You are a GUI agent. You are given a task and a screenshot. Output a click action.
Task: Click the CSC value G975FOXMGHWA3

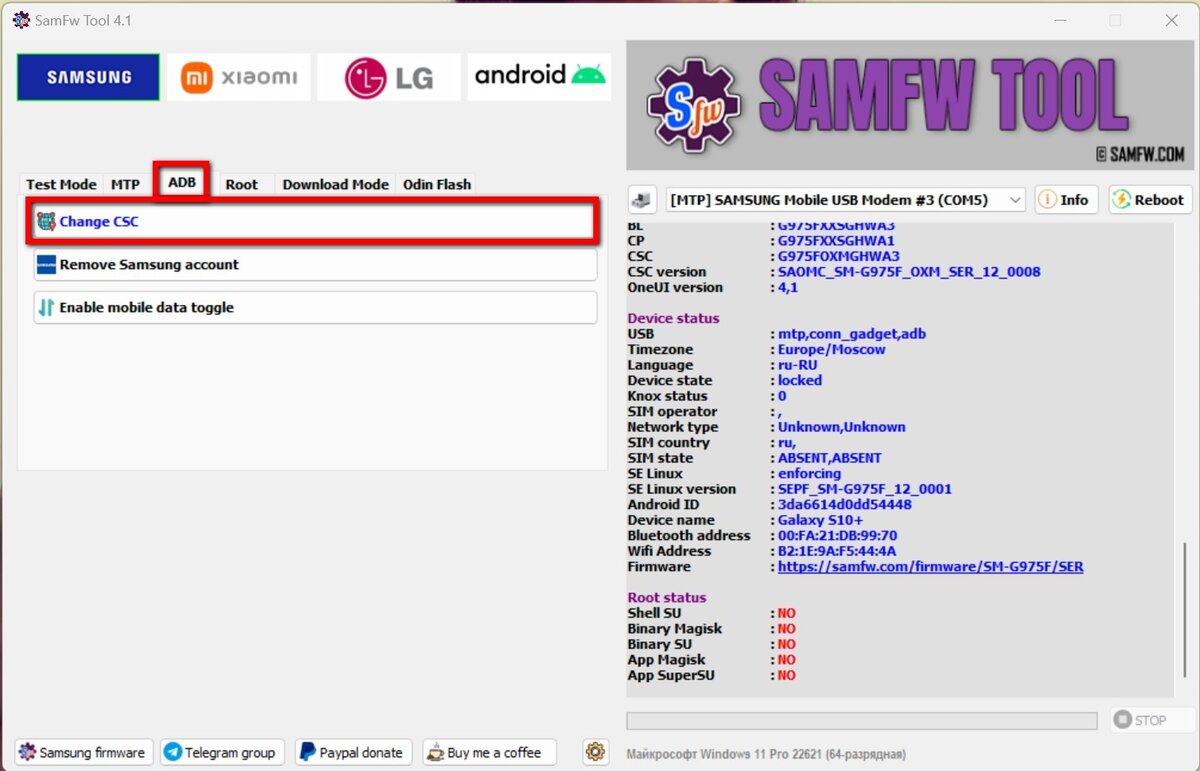[x=839, y=256]
